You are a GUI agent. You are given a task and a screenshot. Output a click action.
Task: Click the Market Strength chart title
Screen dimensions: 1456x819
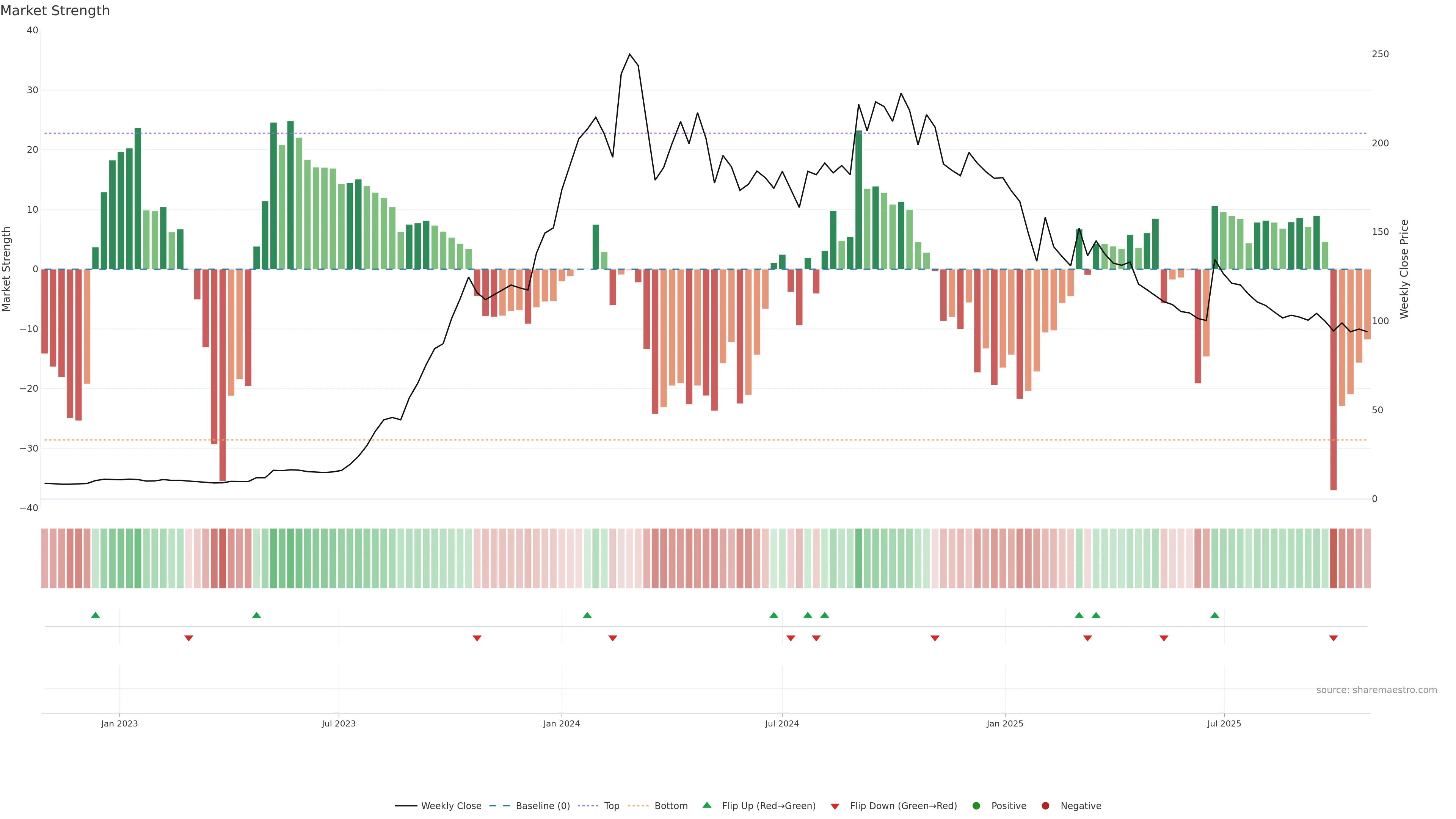pos(55,11)
